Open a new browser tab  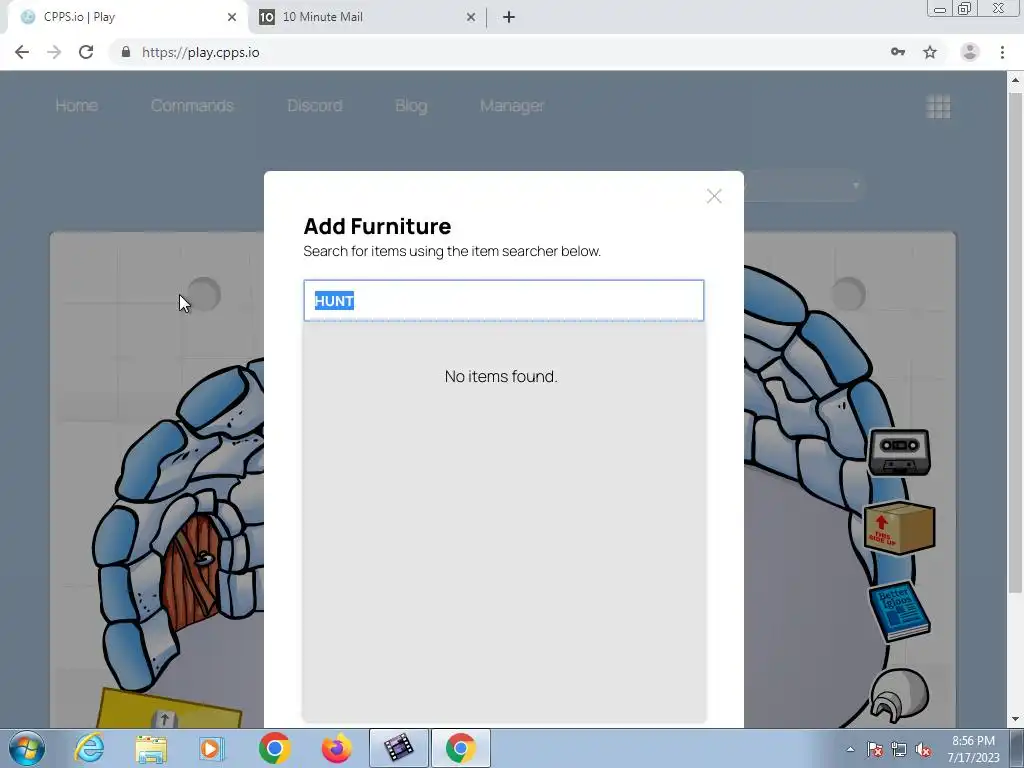click(x=509, y=18)
